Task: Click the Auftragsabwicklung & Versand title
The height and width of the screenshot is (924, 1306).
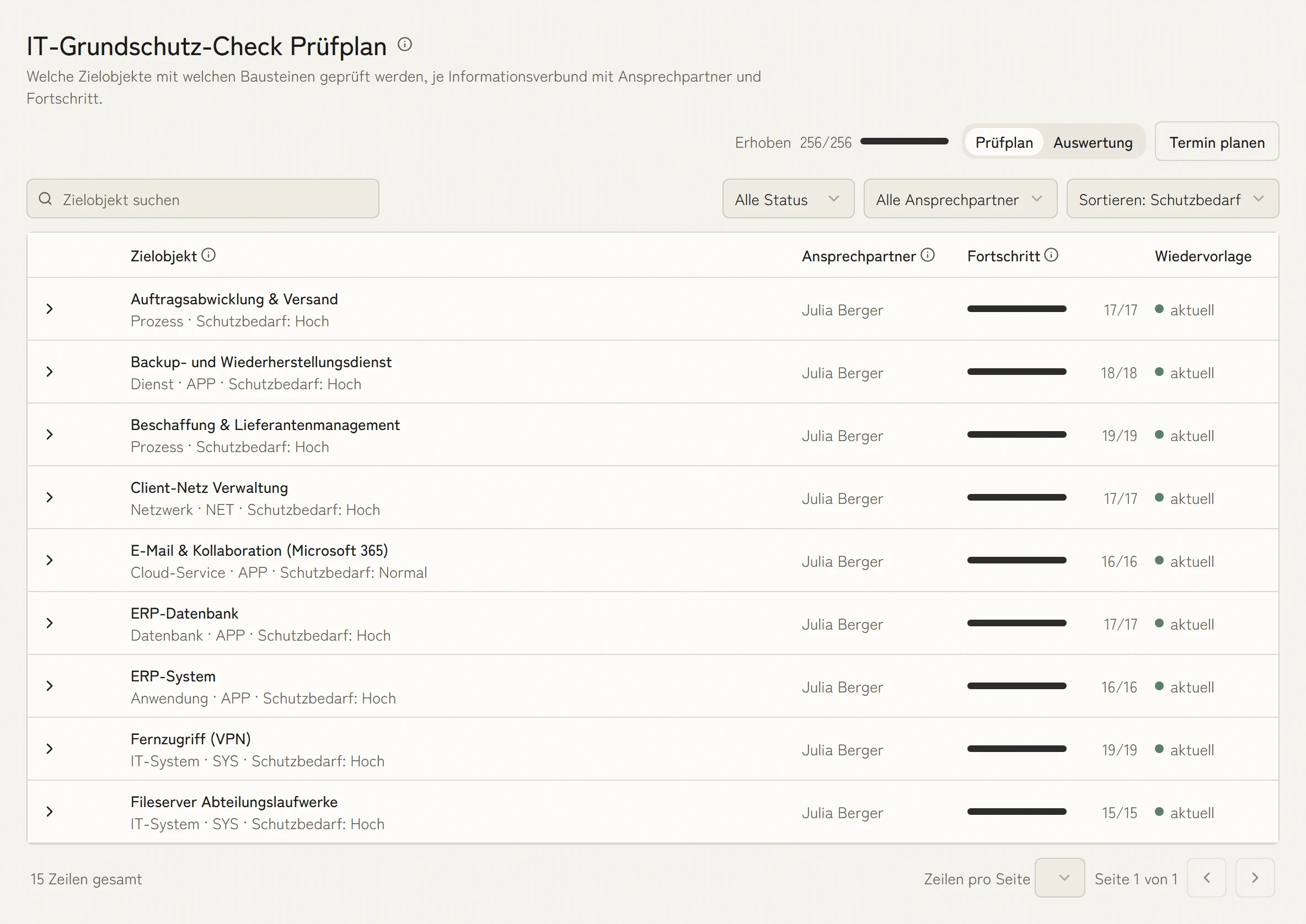Action: pyautogui.click(x=234, y=299)
